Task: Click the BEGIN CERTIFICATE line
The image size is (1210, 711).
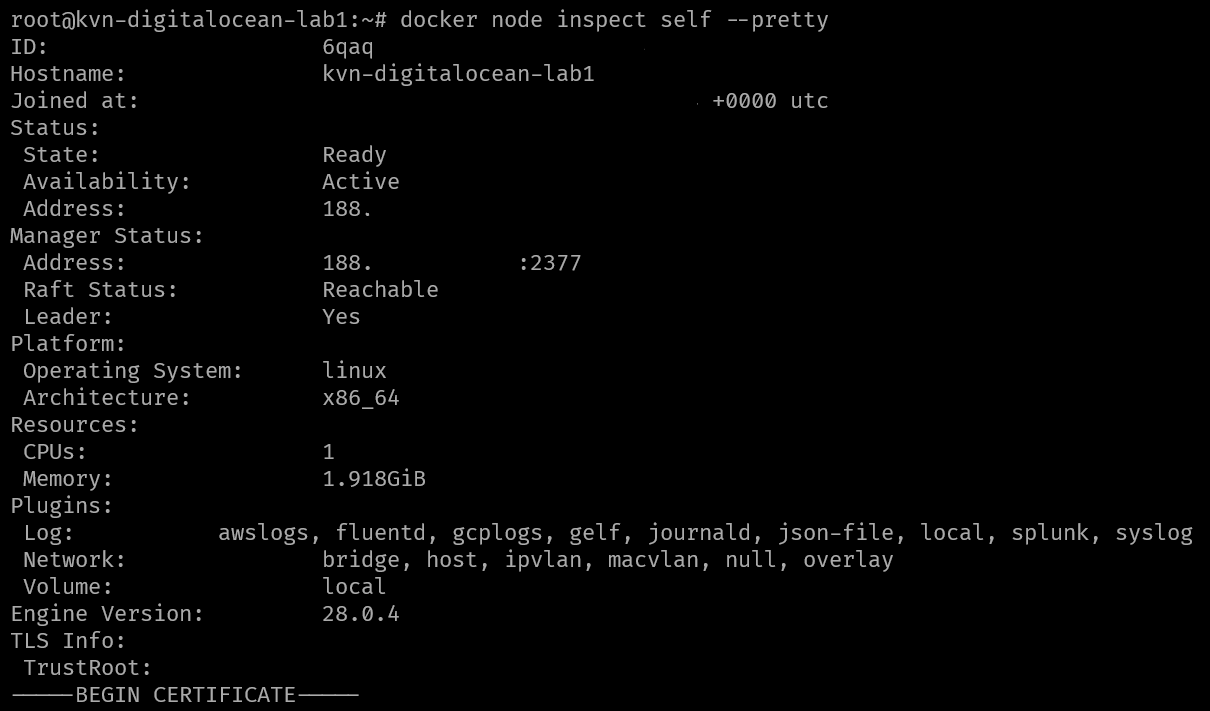Action: tap(185, 695)
